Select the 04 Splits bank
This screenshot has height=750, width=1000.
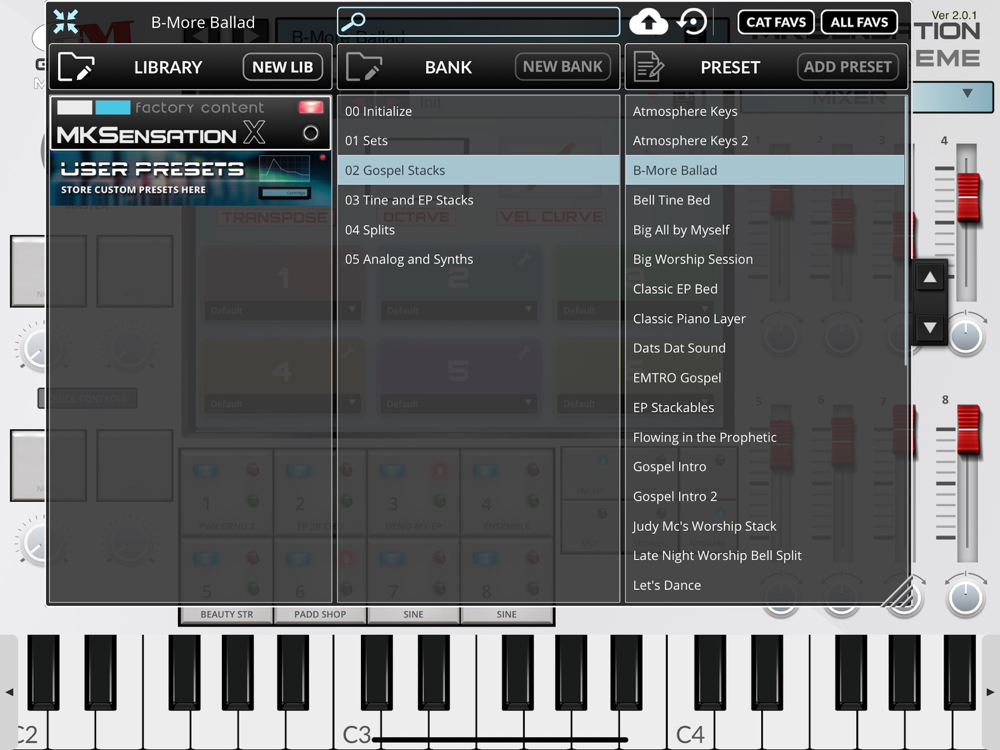click(x=478, y=230)
